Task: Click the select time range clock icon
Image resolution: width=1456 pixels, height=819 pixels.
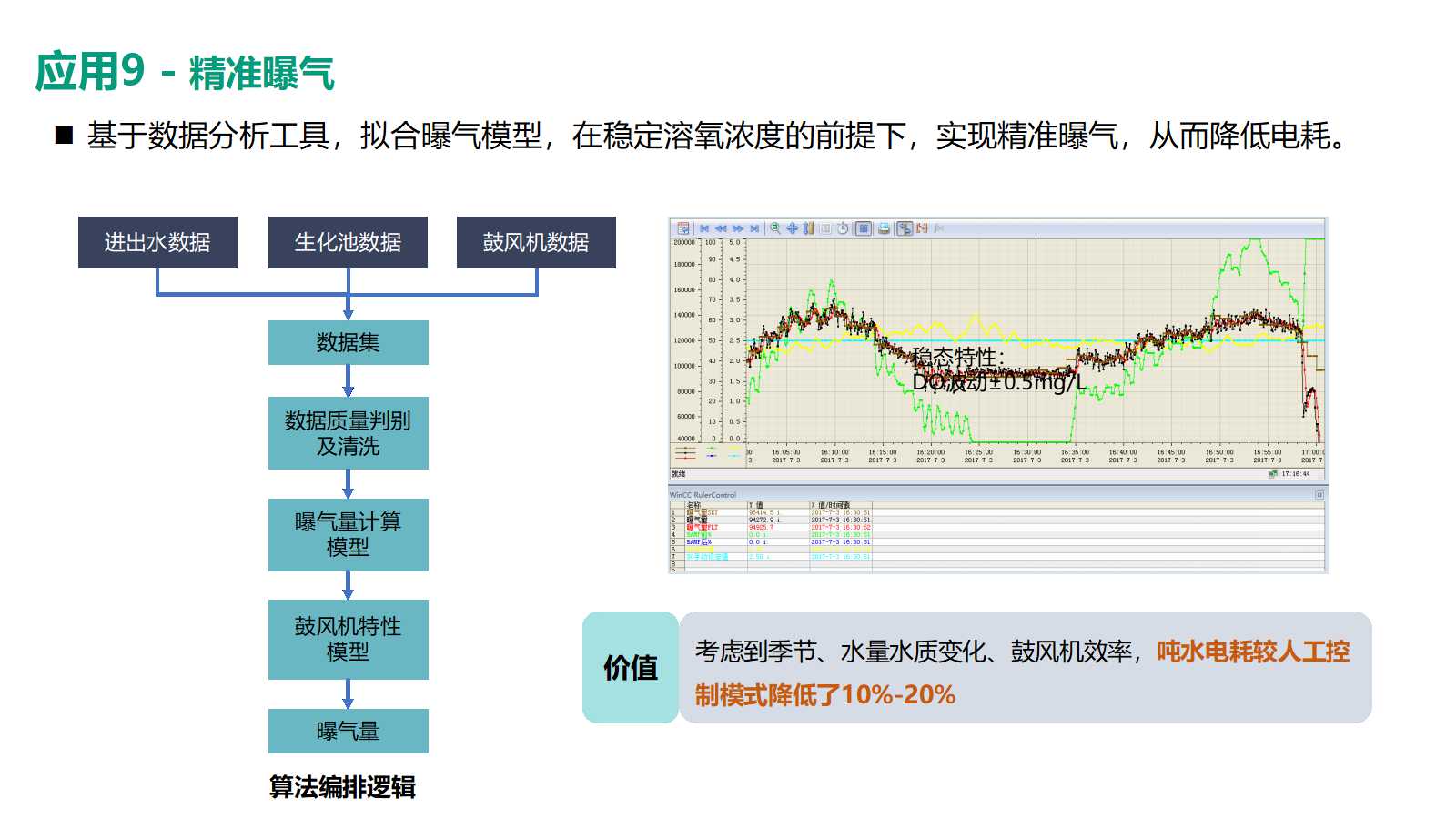Action: [x=843, y=228]
